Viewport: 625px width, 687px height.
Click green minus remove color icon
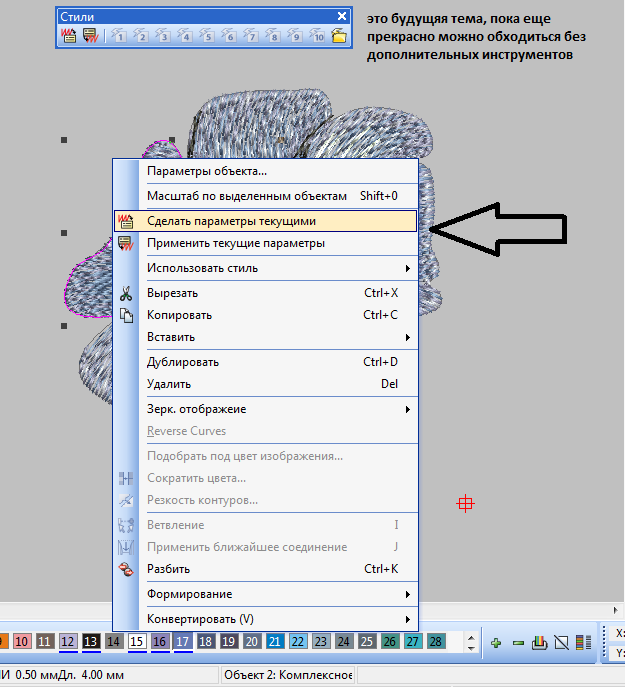(x=518, y=643)
